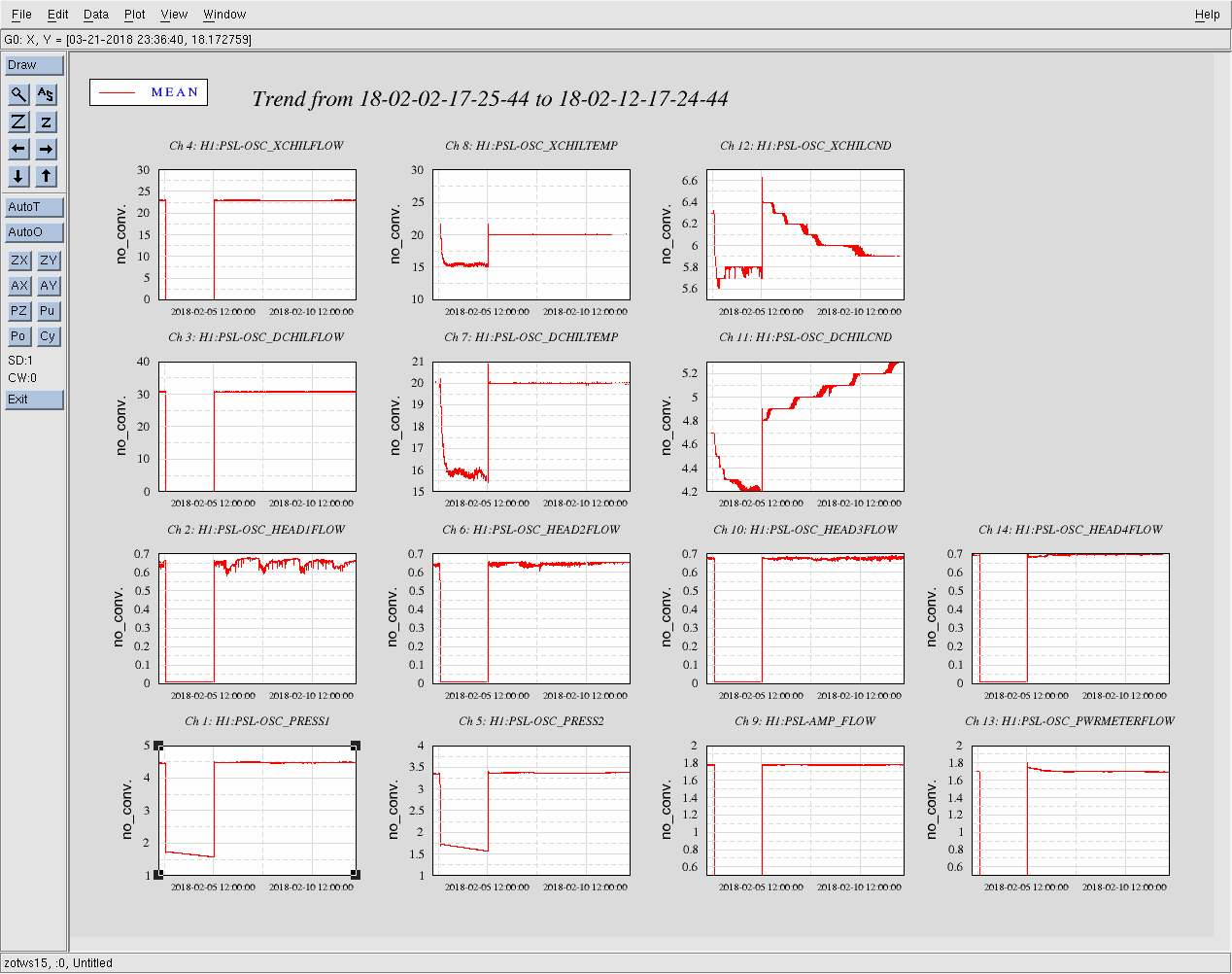Viewport: 1232px width, 974px height.
Task: Click the AY autoscale Y button
Action: pos(48,286)
